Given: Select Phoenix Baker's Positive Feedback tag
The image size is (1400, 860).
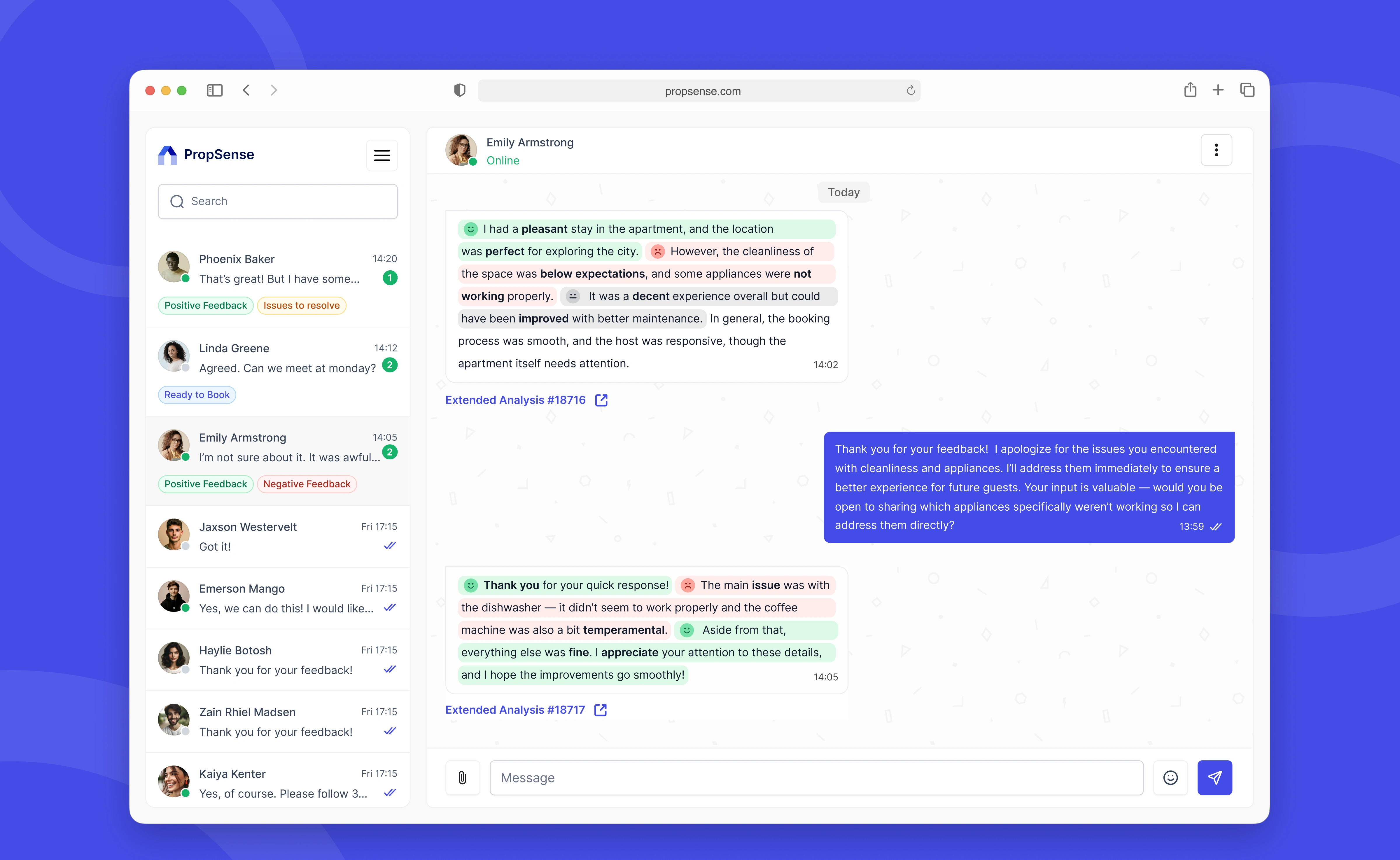Looking at the screenshot, I should pos(205,305).
